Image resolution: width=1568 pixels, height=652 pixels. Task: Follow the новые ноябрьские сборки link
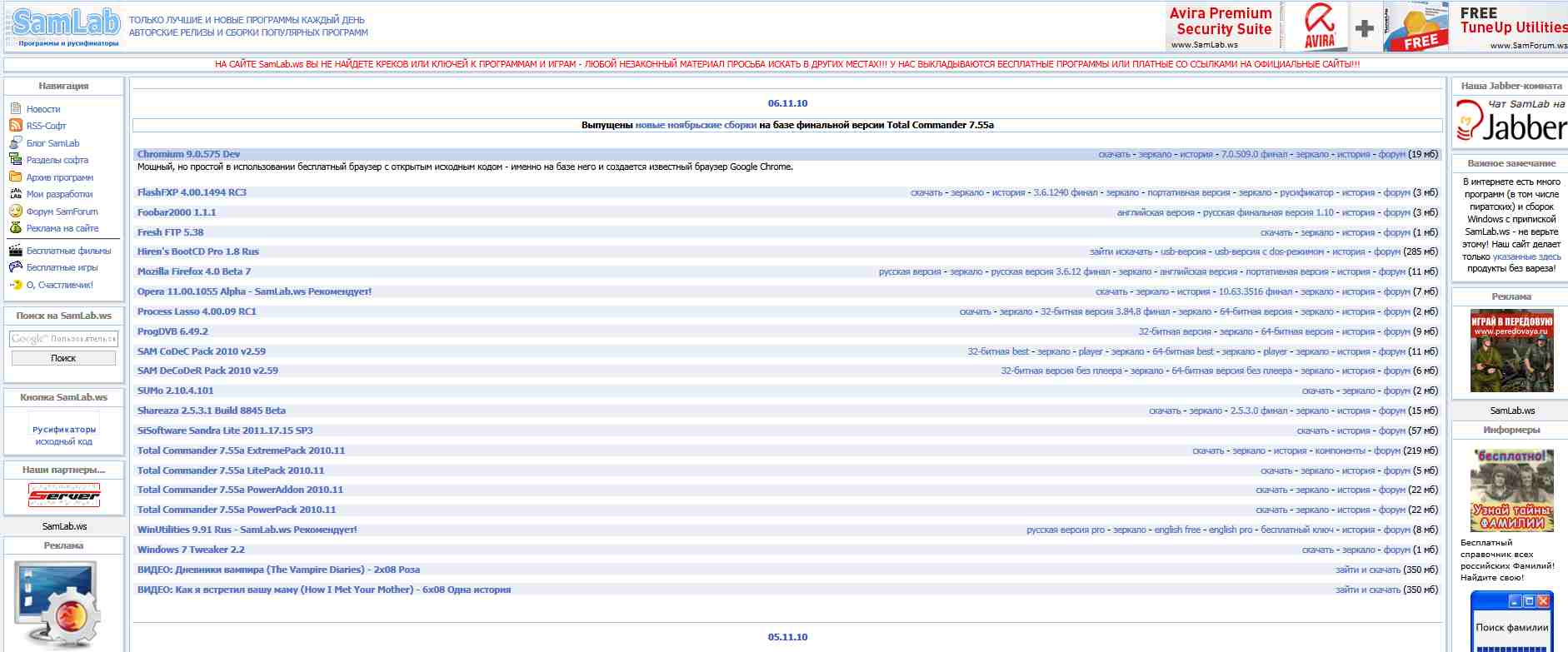pos(696,125)
